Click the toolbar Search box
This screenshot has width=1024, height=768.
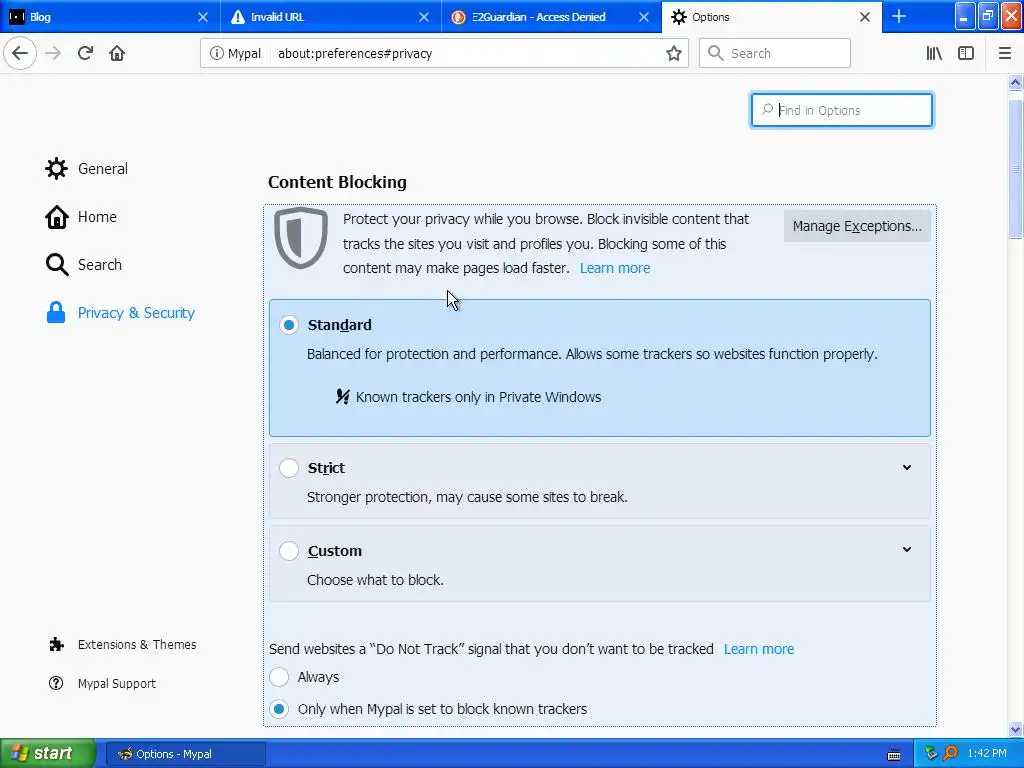pyautogui.click(x=775, y=54)
